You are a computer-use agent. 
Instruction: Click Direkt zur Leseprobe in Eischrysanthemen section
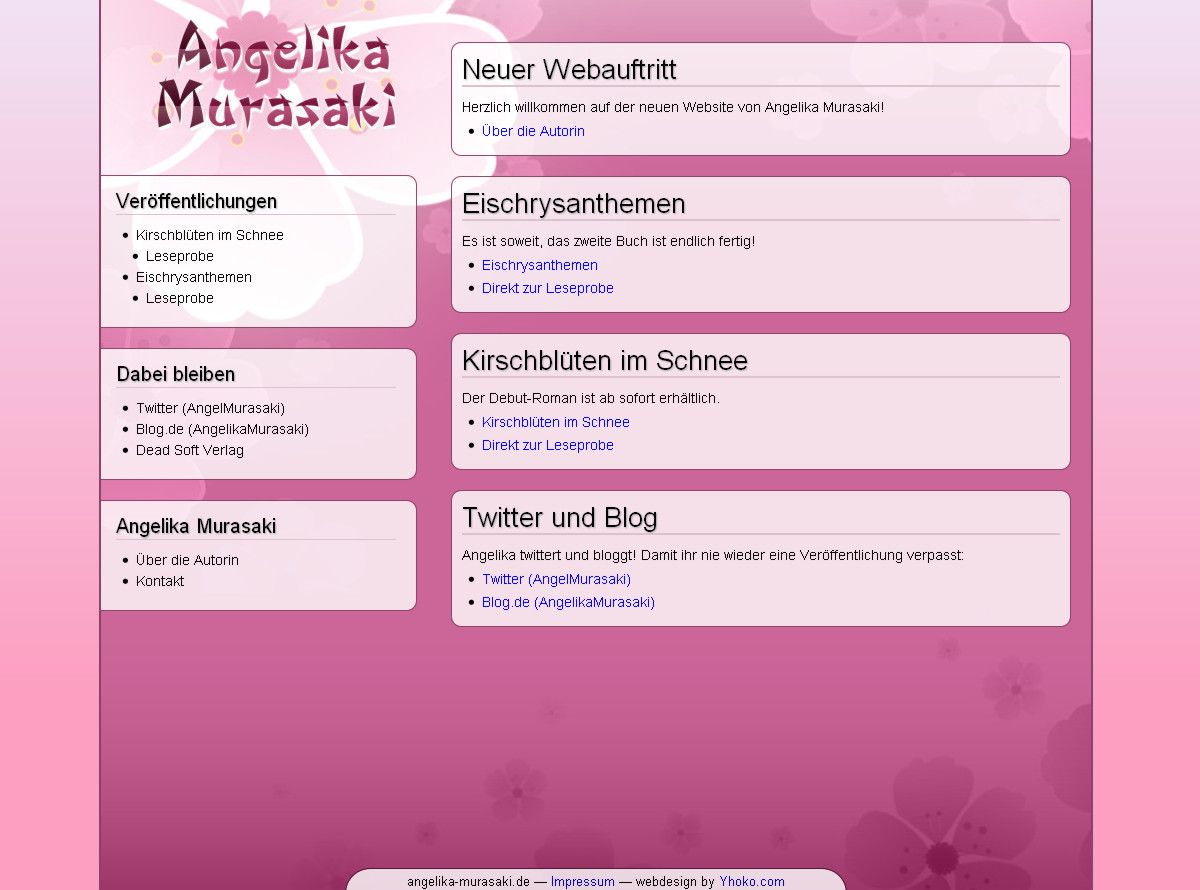click(547, 288)
